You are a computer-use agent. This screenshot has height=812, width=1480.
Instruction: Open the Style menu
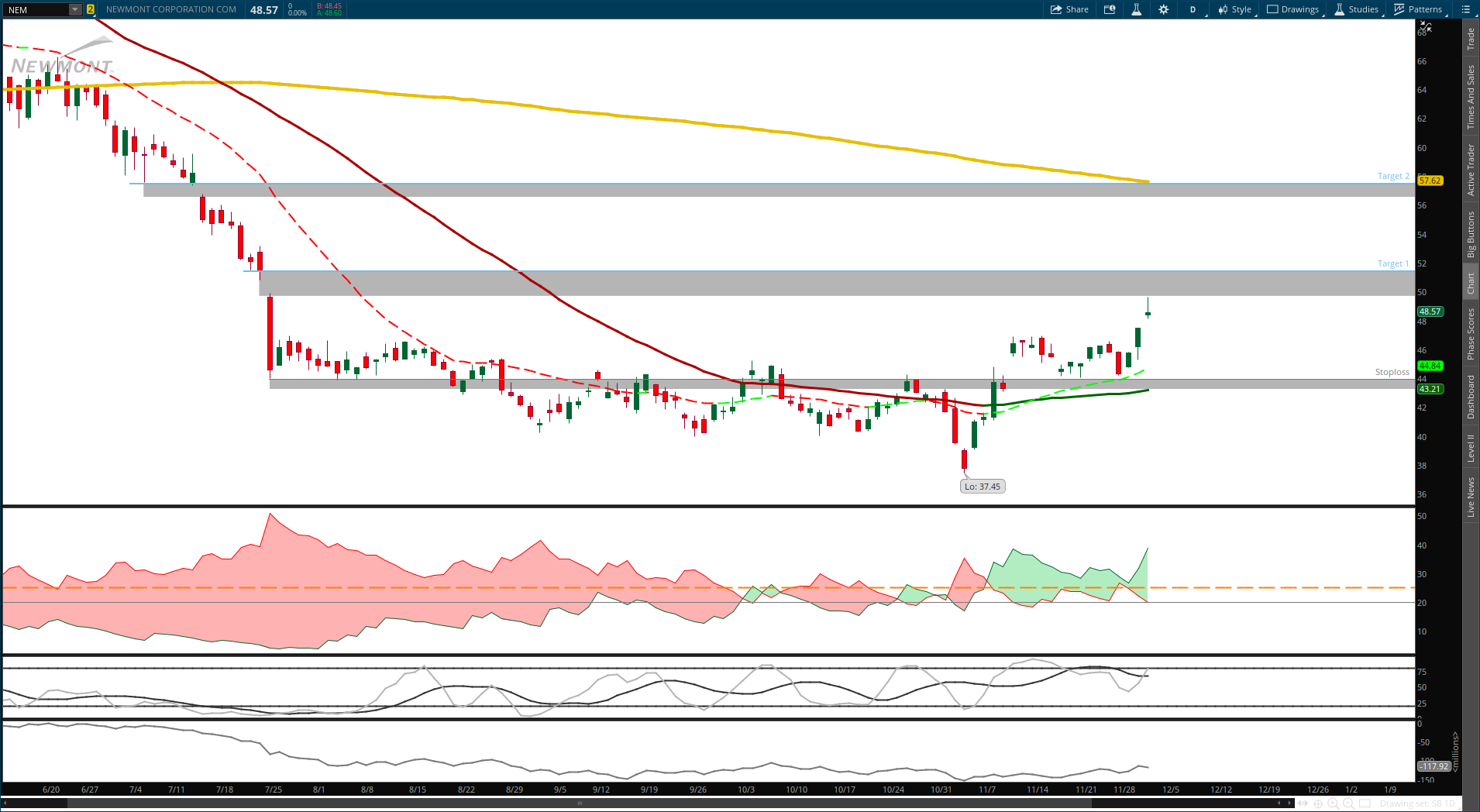click(x=1235, y=9)
